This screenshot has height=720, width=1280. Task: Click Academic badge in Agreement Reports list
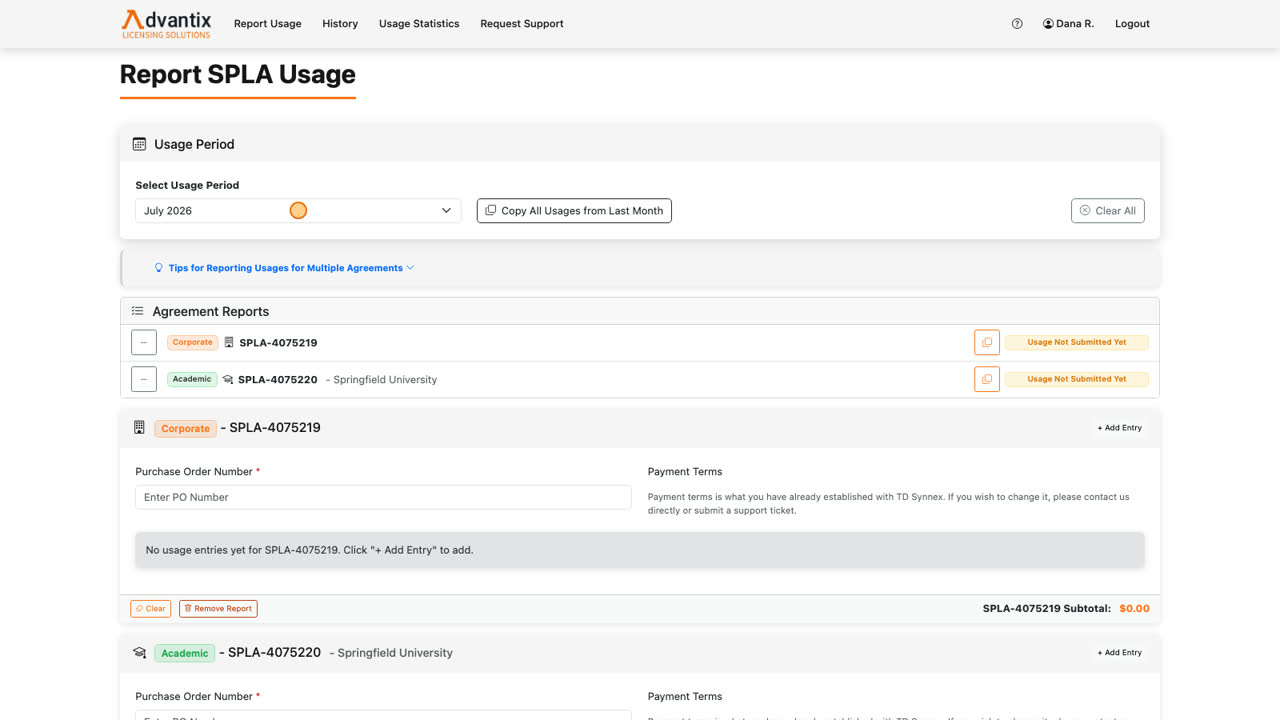(192, 379)
